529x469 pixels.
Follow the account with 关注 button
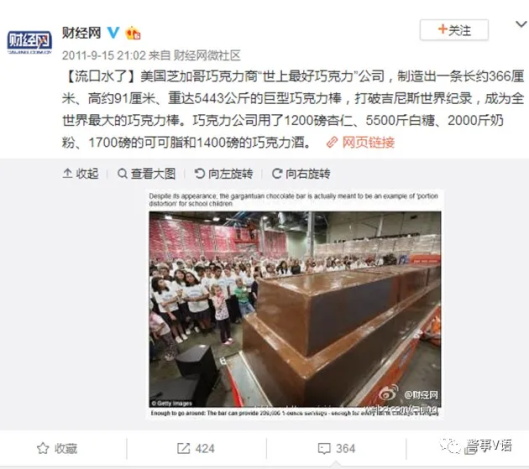(454, 30)
